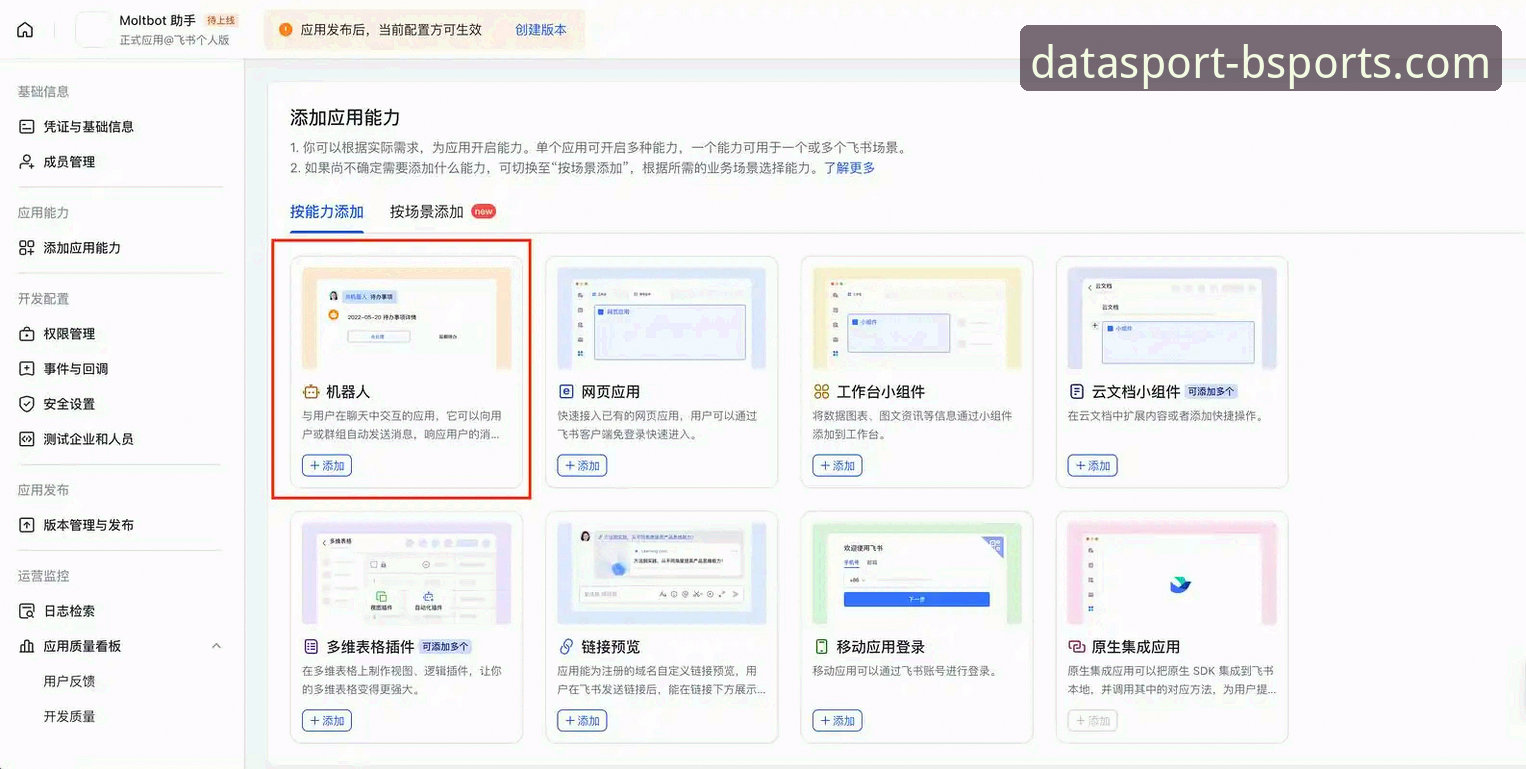Open 添加应用能力 sidebar icon
Image resolution: width=1526 pixels, height=769 pixels.
(27, 248)
